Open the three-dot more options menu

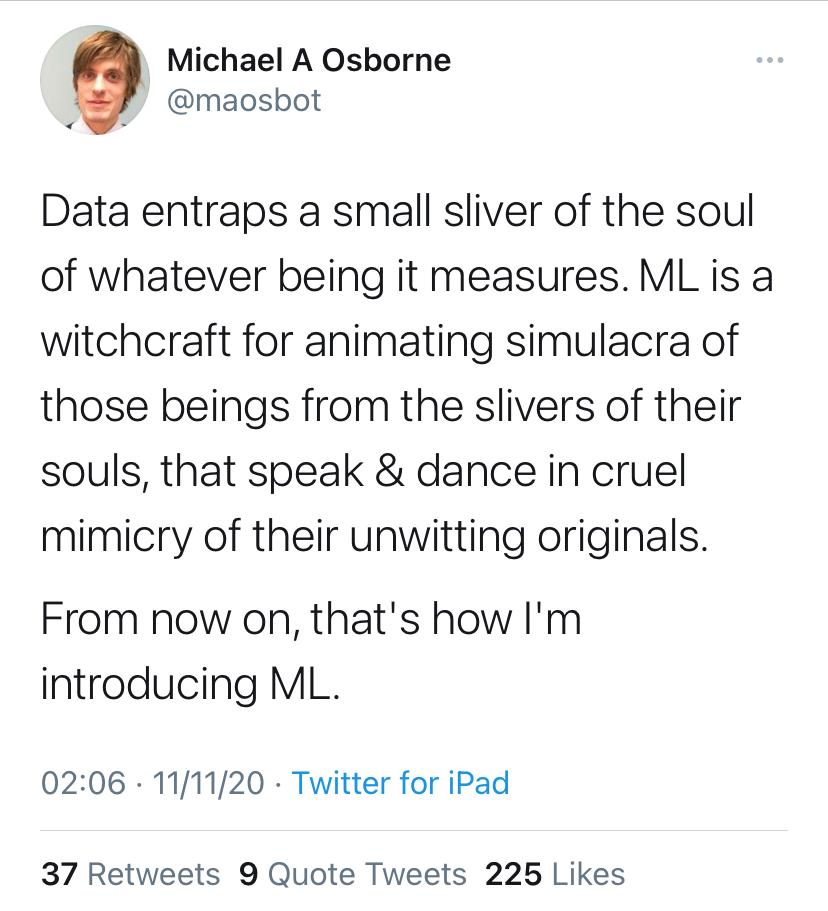[770, 60]
